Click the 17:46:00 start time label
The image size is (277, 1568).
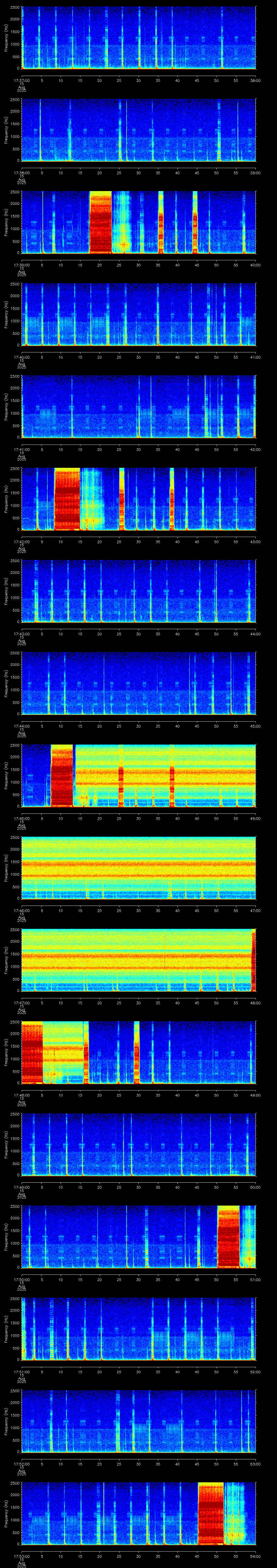[21, 910]
